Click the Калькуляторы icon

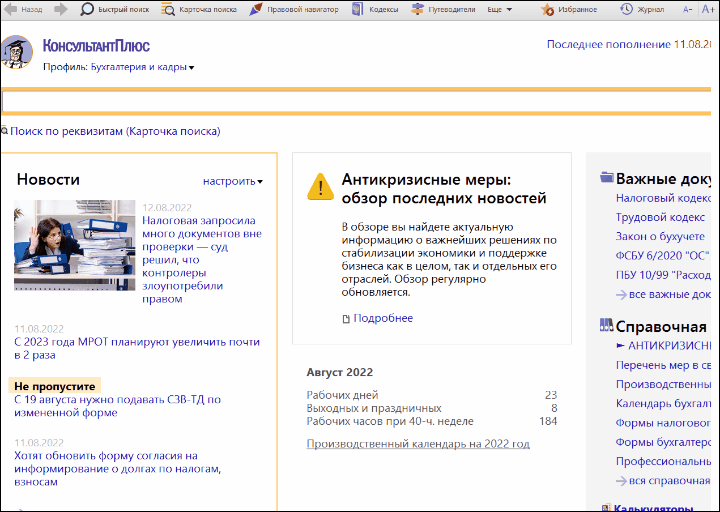[x=607, y=507]
